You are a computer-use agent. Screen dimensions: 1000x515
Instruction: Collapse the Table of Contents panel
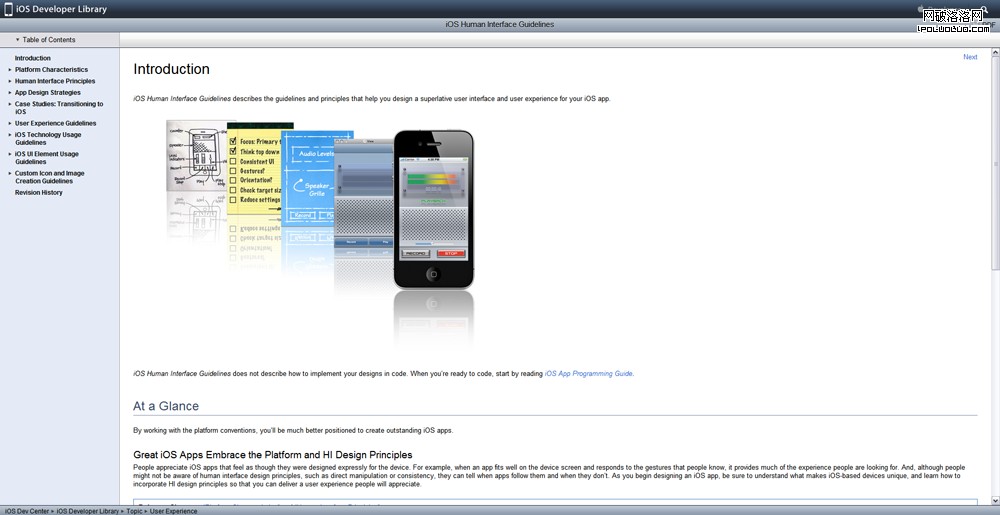click(45, 40)
